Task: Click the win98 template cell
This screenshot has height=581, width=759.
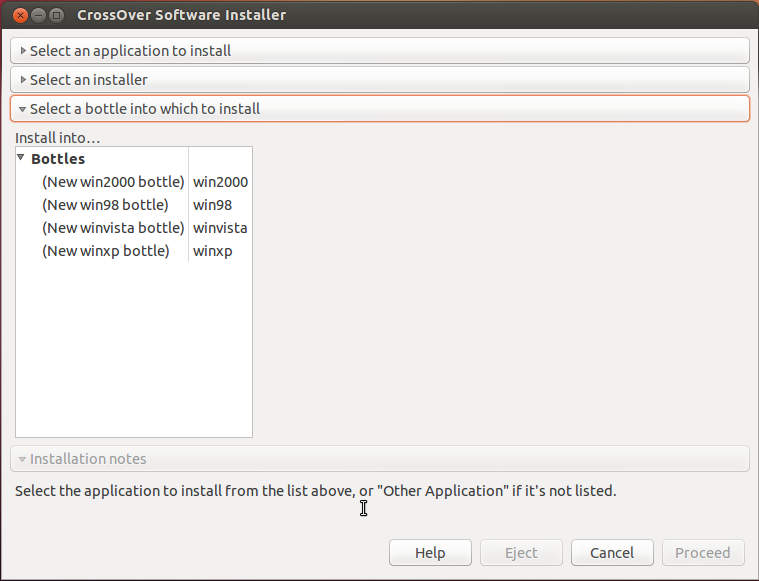Action: [x=213, y=205]
